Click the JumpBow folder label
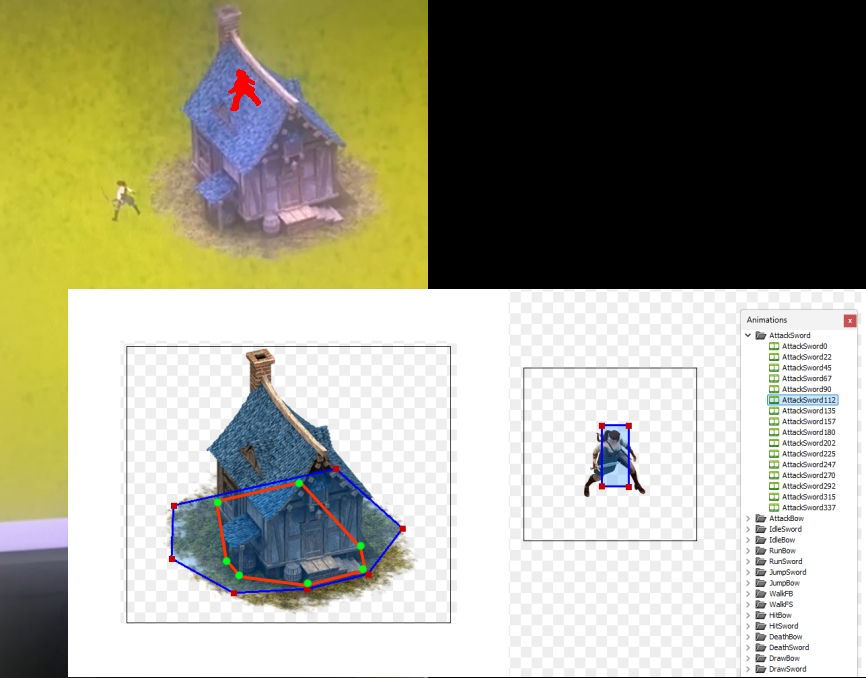This screenshot has height=678, width=866. (x=784, y=583)
